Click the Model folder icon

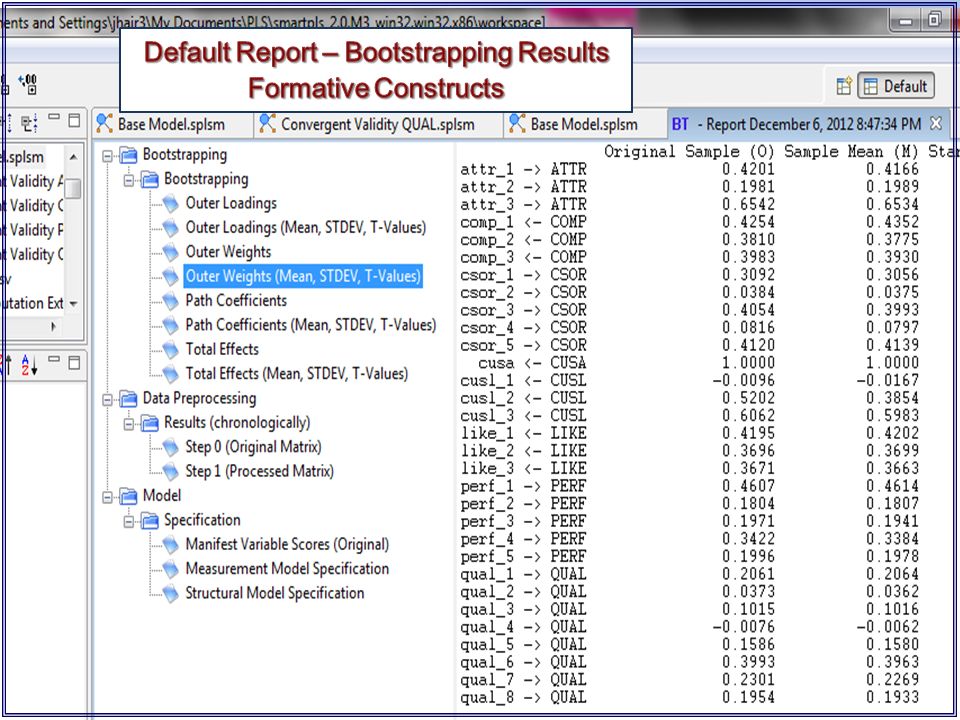tap(128, 497)
